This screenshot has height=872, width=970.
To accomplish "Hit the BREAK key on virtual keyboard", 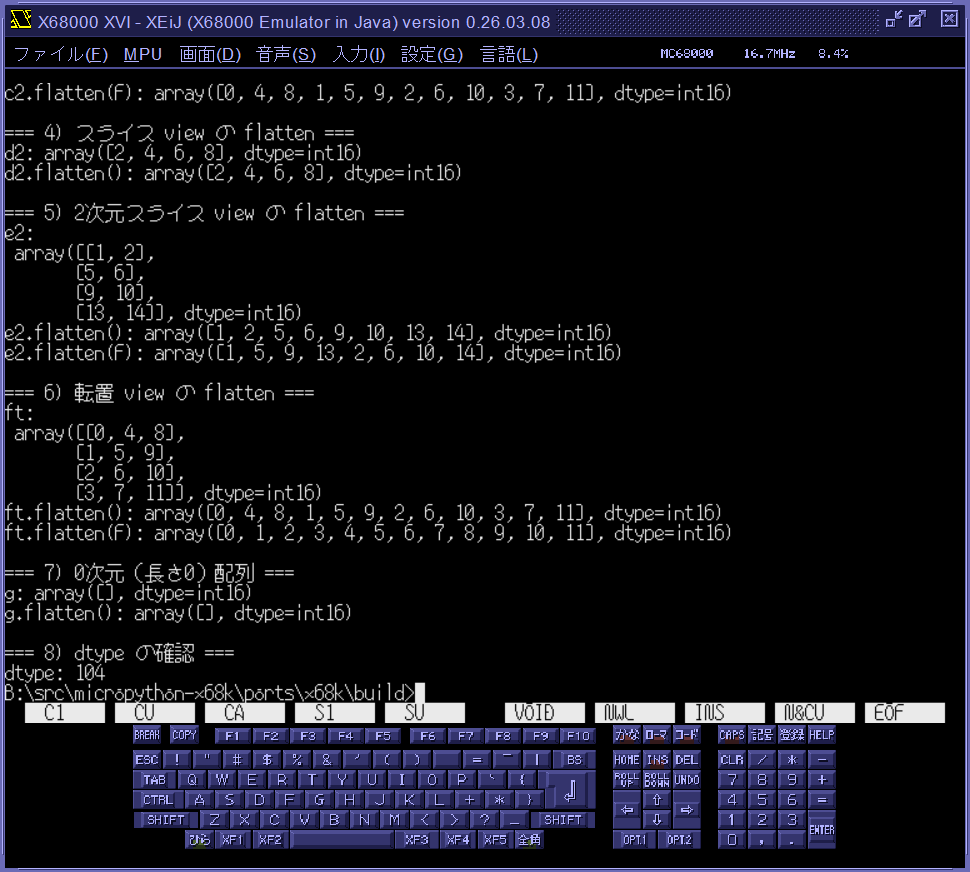I will [147, 735].
